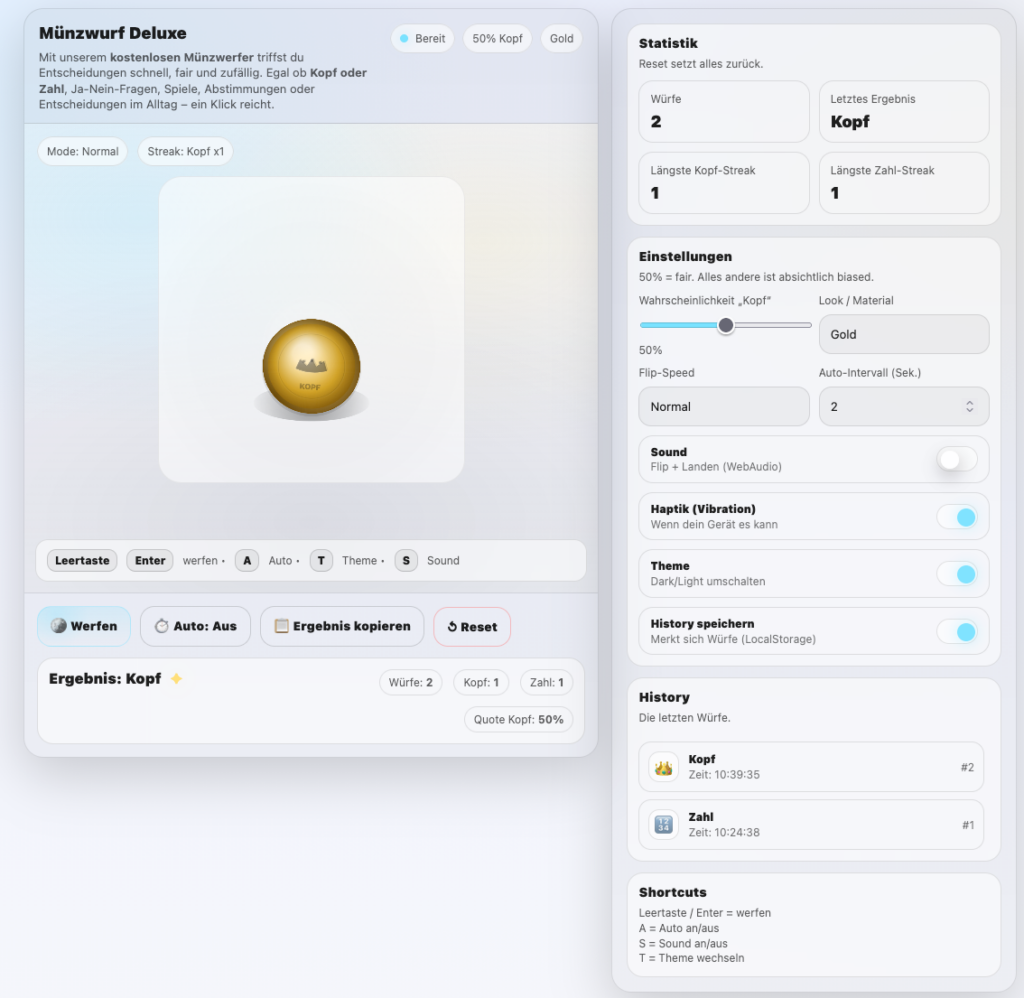Turn off History speichern toggle
Viewport: 1024px width, 998px height.
pyautogui.click(x=956, y=631)
